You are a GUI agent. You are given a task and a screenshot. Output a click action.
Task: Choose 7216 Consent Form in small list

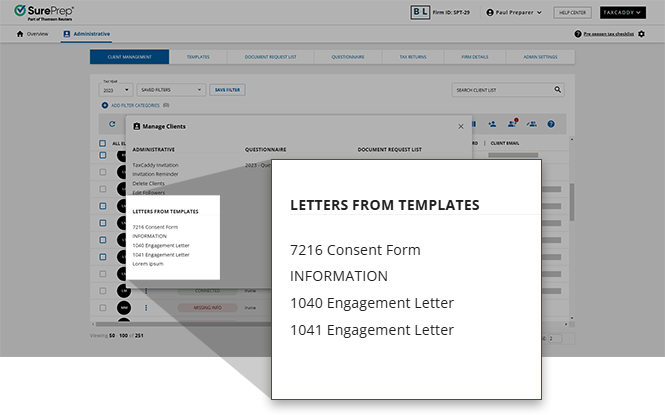(x=155, y=227)
